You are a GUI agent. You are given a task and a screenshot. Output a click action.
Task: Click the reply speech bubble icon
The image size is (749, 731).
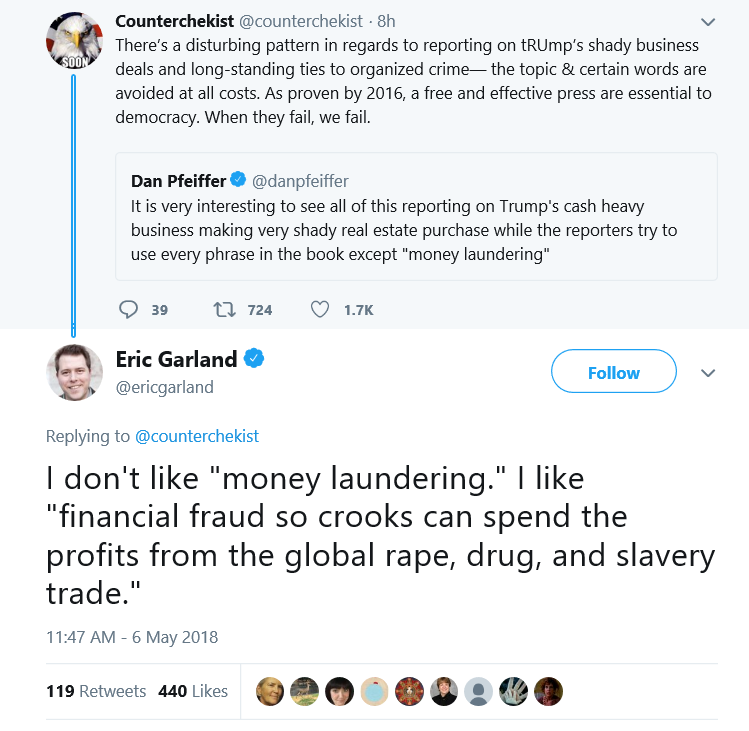(x=128, y=310)
